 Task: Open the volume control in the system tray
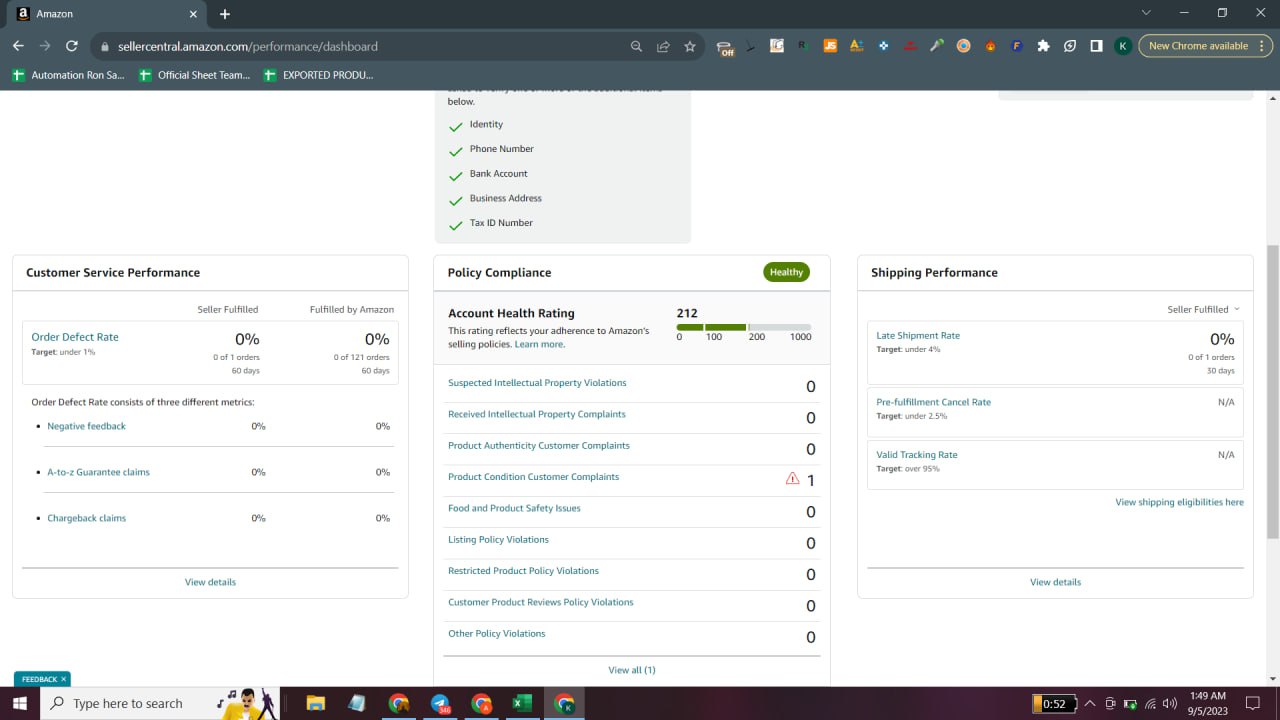1169,703
